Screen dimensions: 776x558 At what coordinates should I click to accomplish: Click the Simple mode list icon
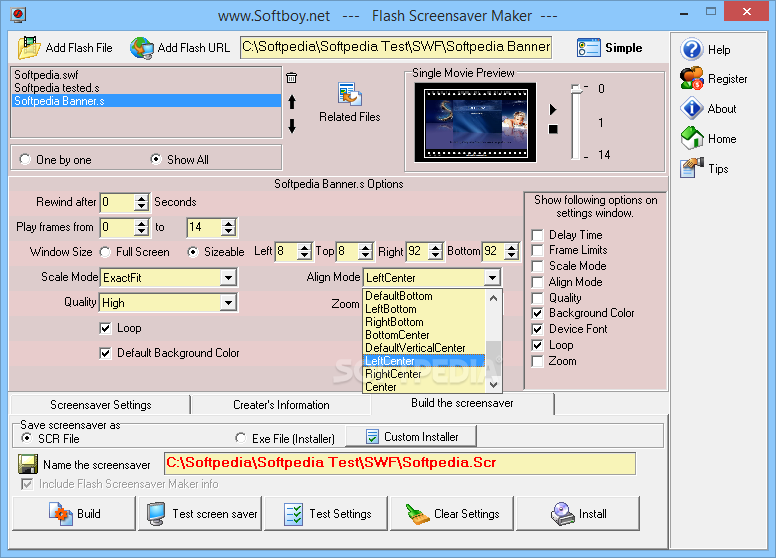pos(588,48)
